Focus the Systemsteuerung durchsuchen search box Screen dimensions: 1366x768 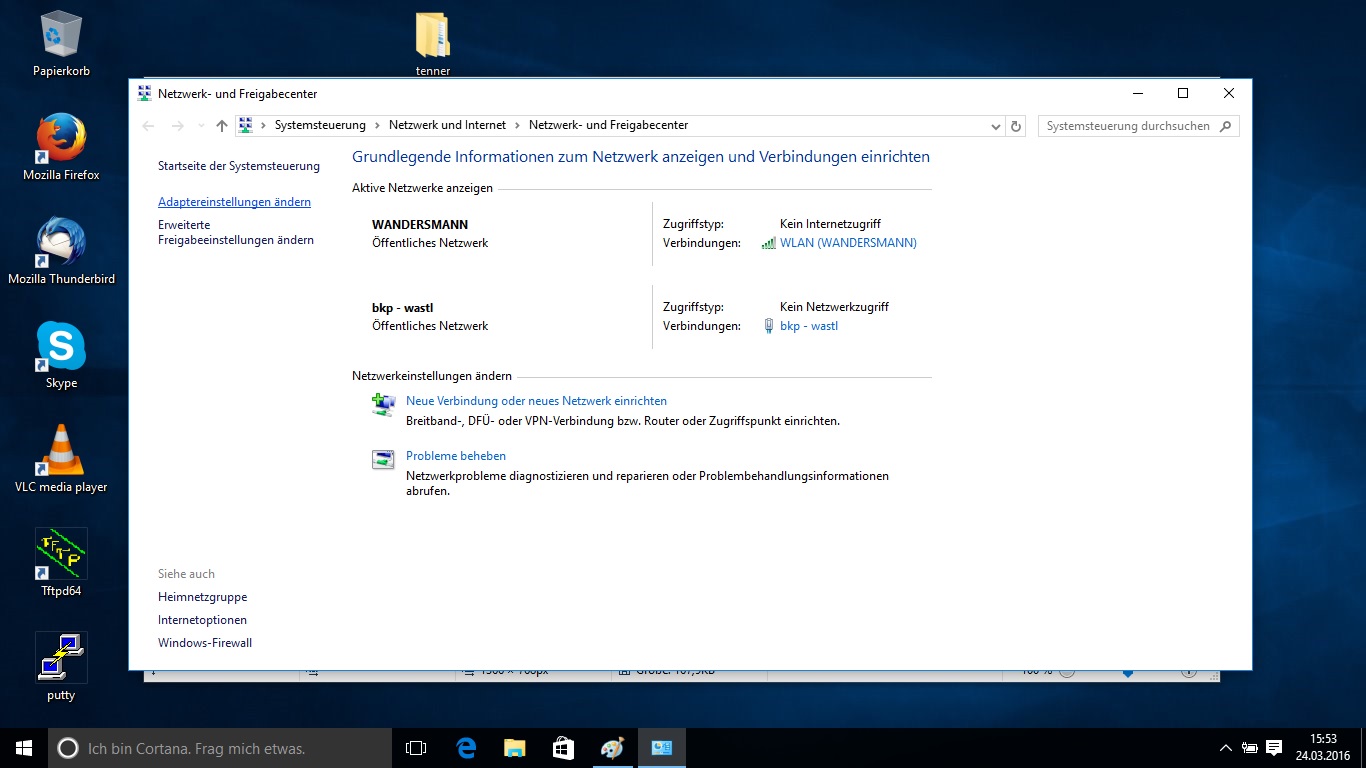(1127, 126)
